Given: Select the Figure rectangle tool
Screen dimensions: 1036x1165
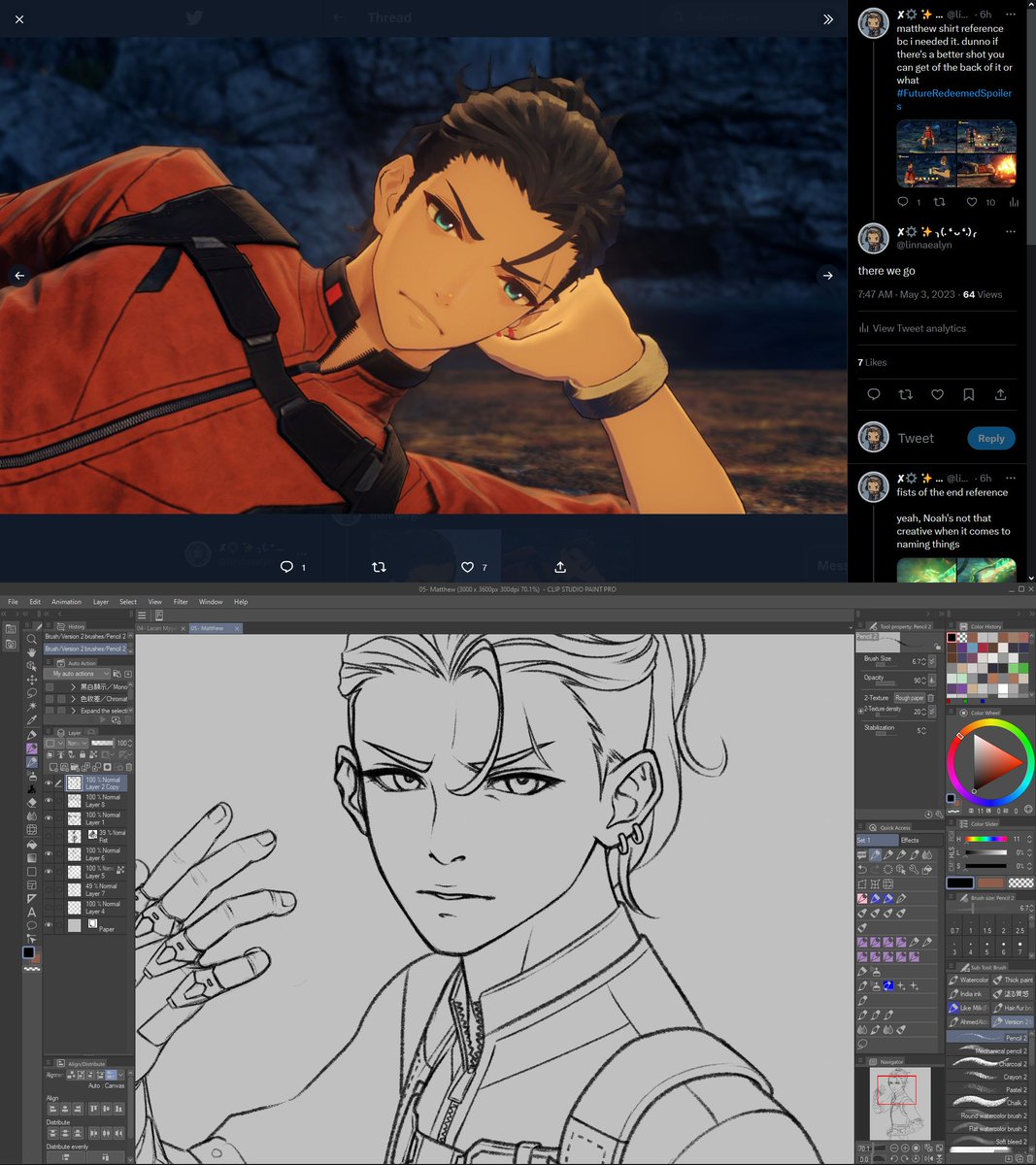Looking at the screenshot, I should (31, 871).
